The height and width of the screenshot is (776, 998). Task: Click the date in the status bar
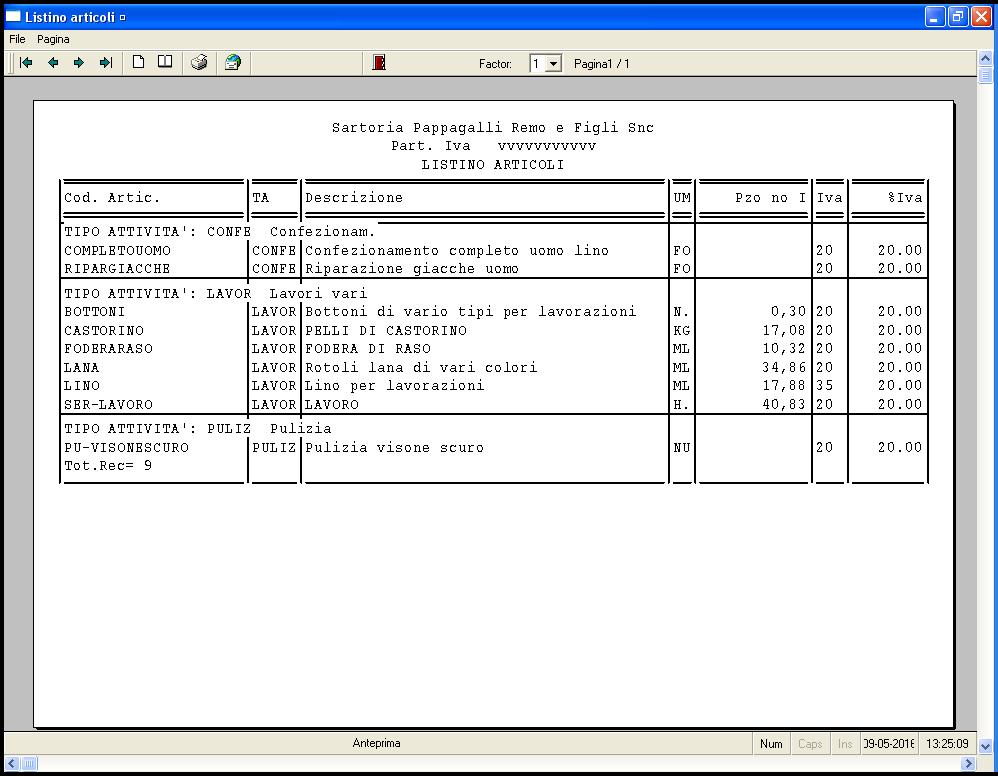tap(889, 744)
